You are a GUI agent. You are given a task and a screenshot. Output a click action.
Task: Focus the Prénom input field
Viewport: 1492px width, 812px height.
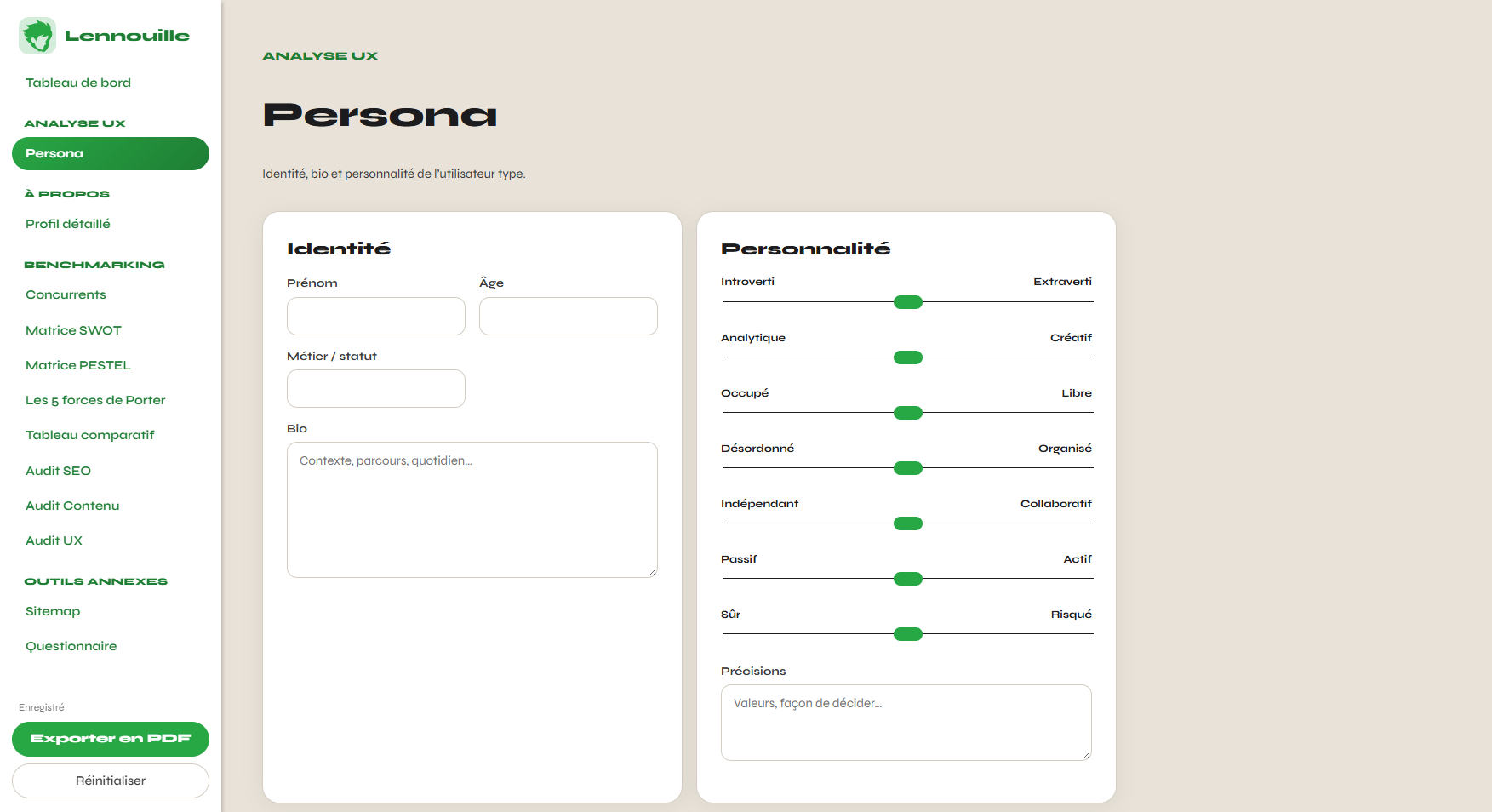click(x=376, y=316)
